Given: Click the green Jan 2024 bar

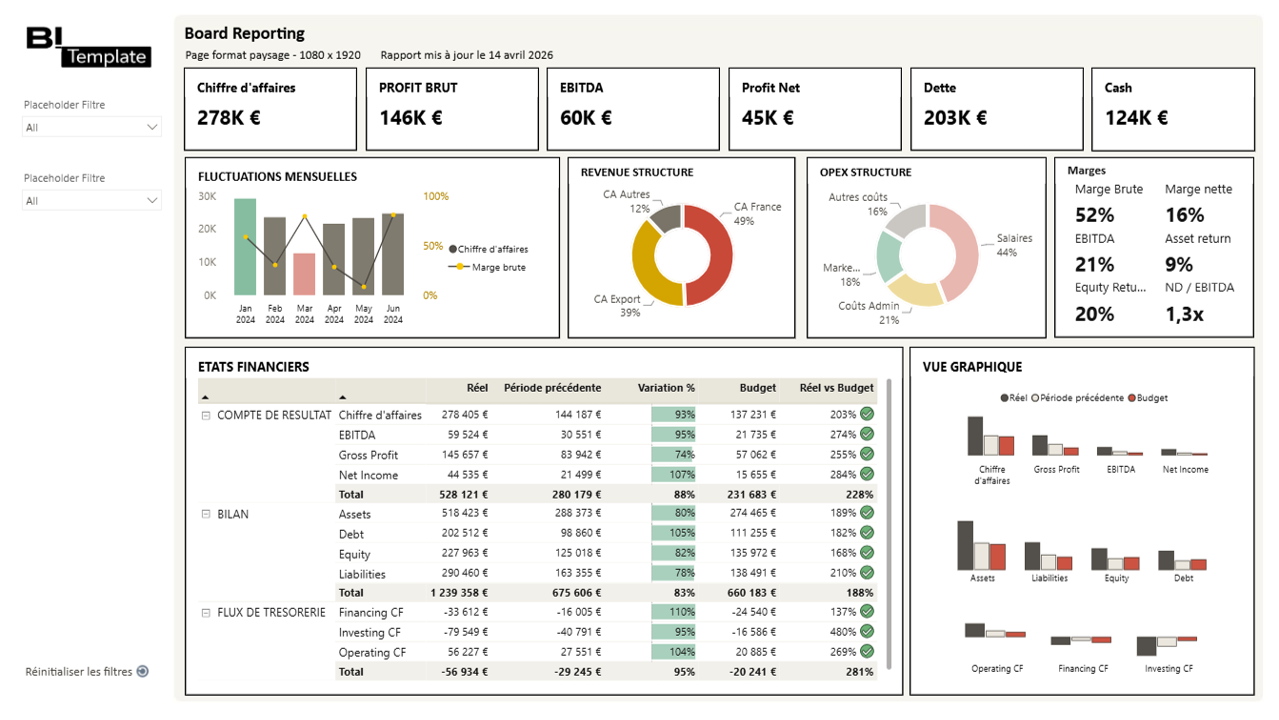Looking at the screenshot, I should click(245, 246).
